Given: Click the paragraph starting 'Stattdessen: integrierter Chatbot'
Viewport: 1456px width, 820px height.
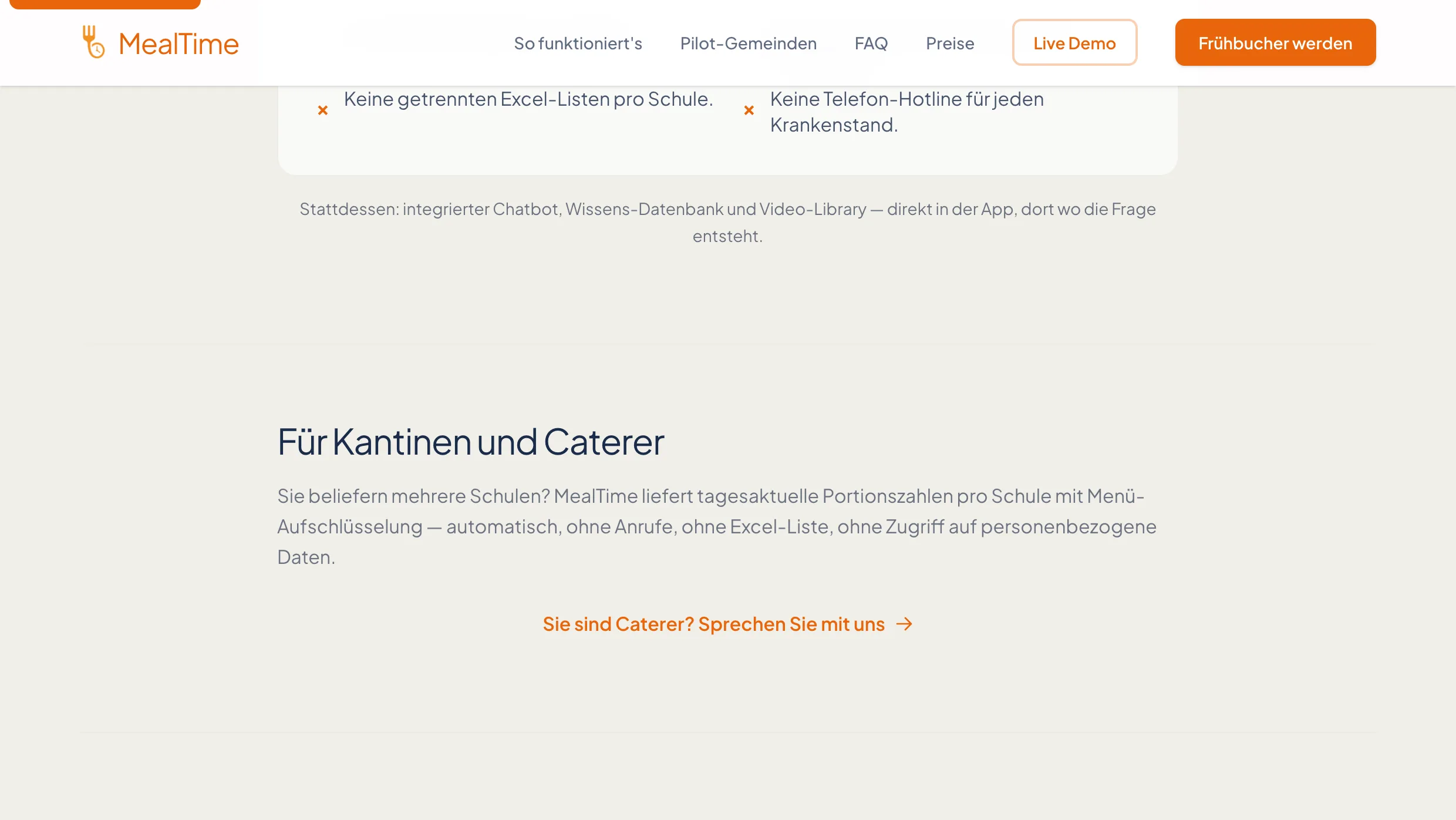Looking at the screenshot, I should 727,223.
